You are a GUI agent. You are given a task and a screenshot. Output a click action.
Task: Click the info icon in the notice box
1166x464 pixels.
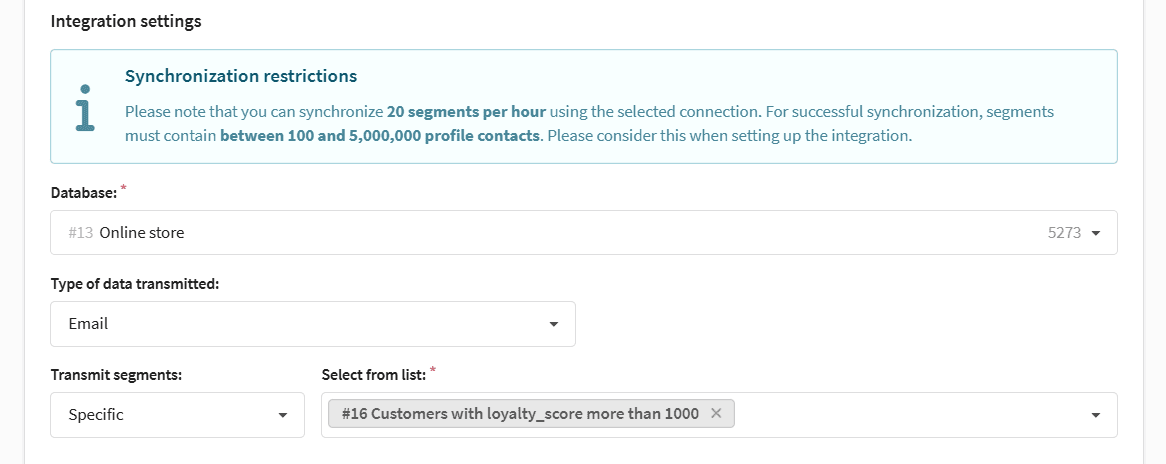(x=86, y=107)
